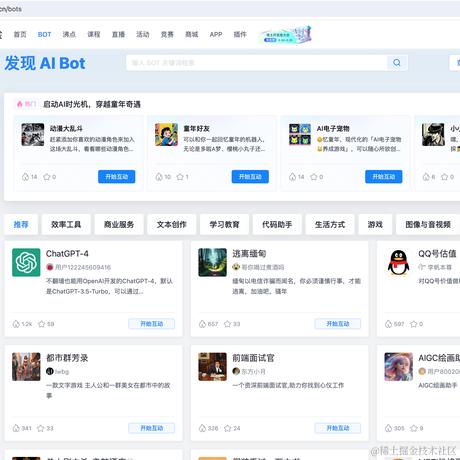Select the 生活方式 category tab
This screenshot has width=460, height=460.
(x=330, y=225)
